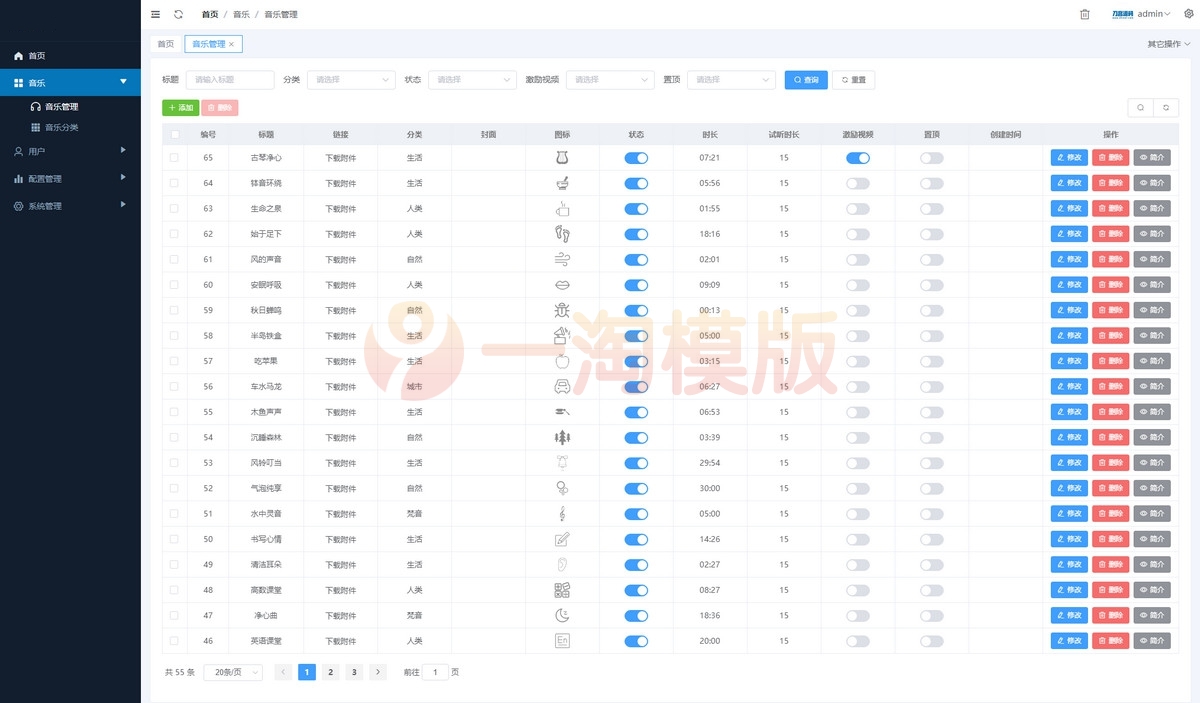Turn off 激励视频 switch for 古琴净心
Image resolution: width=1200 pixels, height=703 pixels.
858,158
